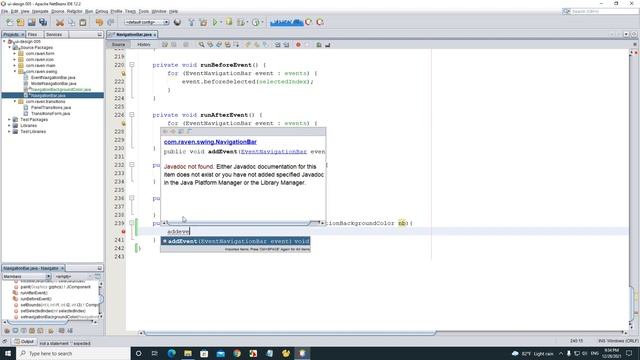Open the default config dropdown

(x=147, y=22)
